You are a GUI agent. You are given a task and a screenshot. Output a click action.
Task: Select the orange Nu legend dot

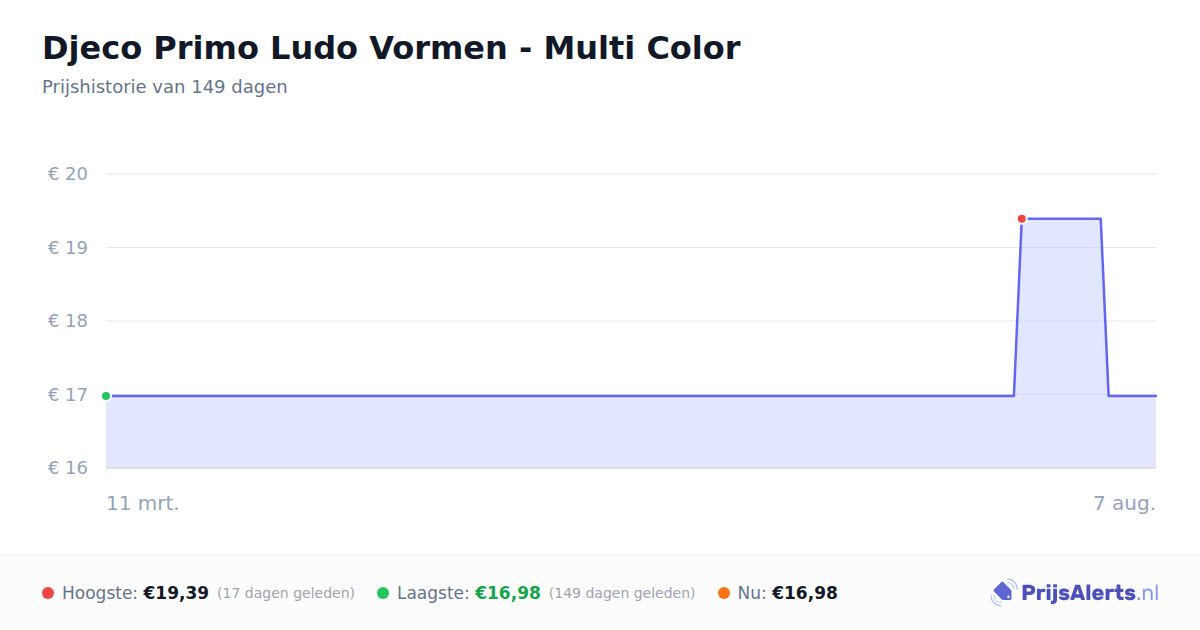point(724,593)
